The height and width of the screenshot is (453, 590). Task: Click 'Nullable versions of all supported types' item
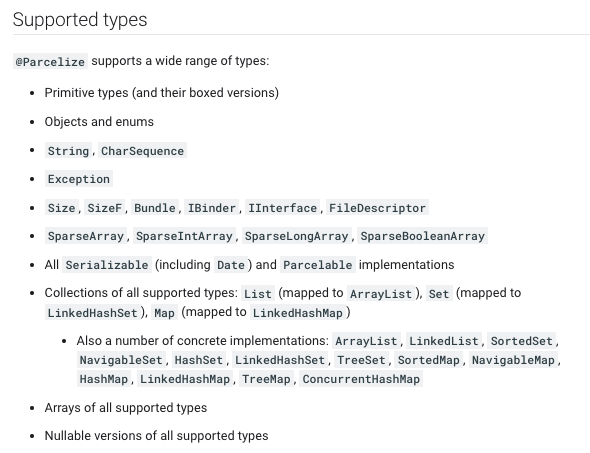[x=156, y=435]
